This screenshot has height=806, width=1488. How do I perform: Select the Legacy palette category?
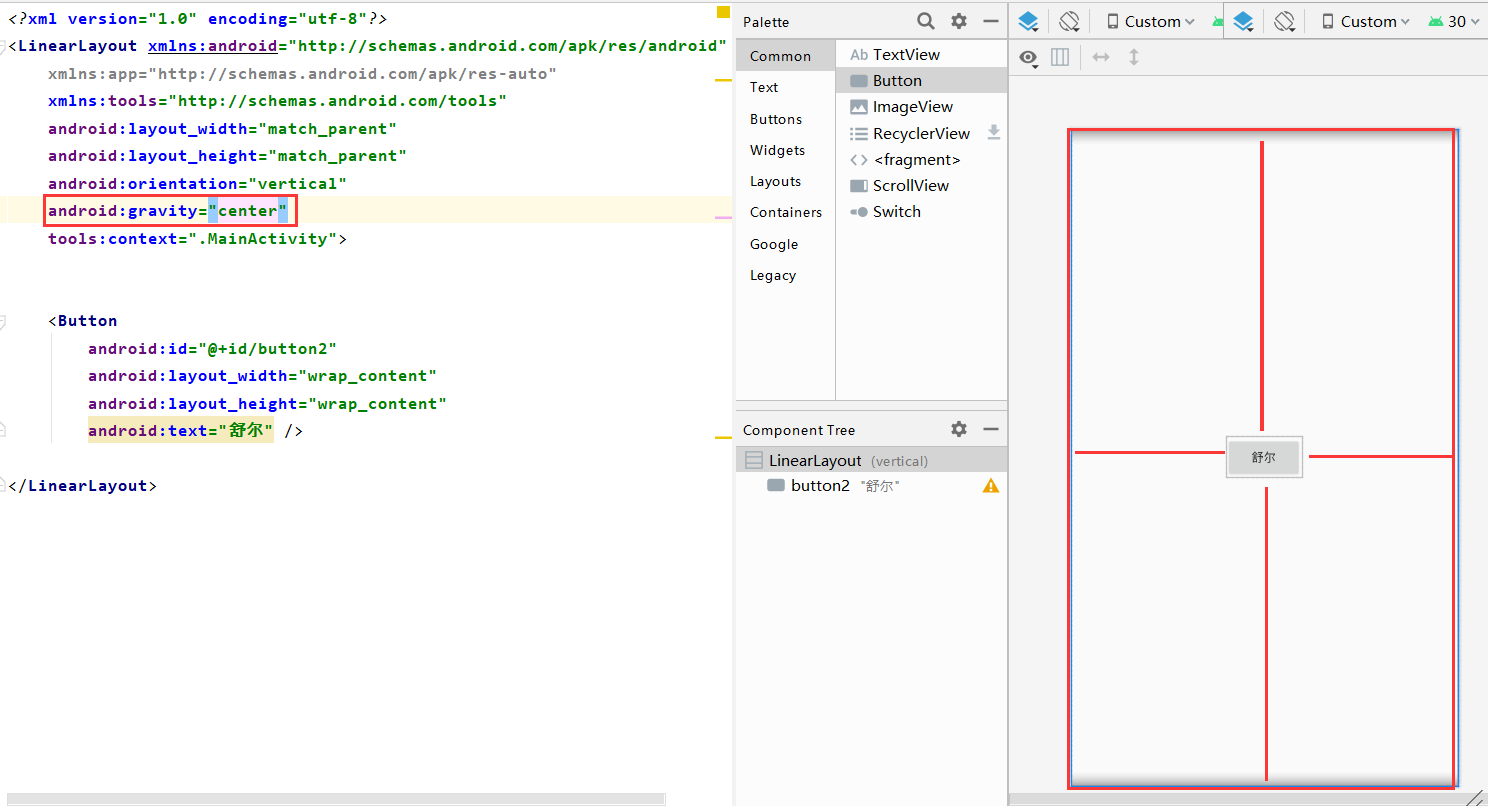click(785, 275)
